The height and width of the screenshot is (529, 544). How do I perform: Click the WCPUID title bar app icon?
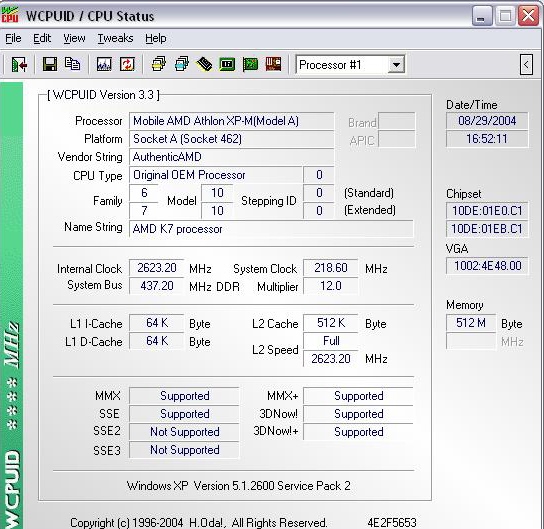(x=10, y=15)
